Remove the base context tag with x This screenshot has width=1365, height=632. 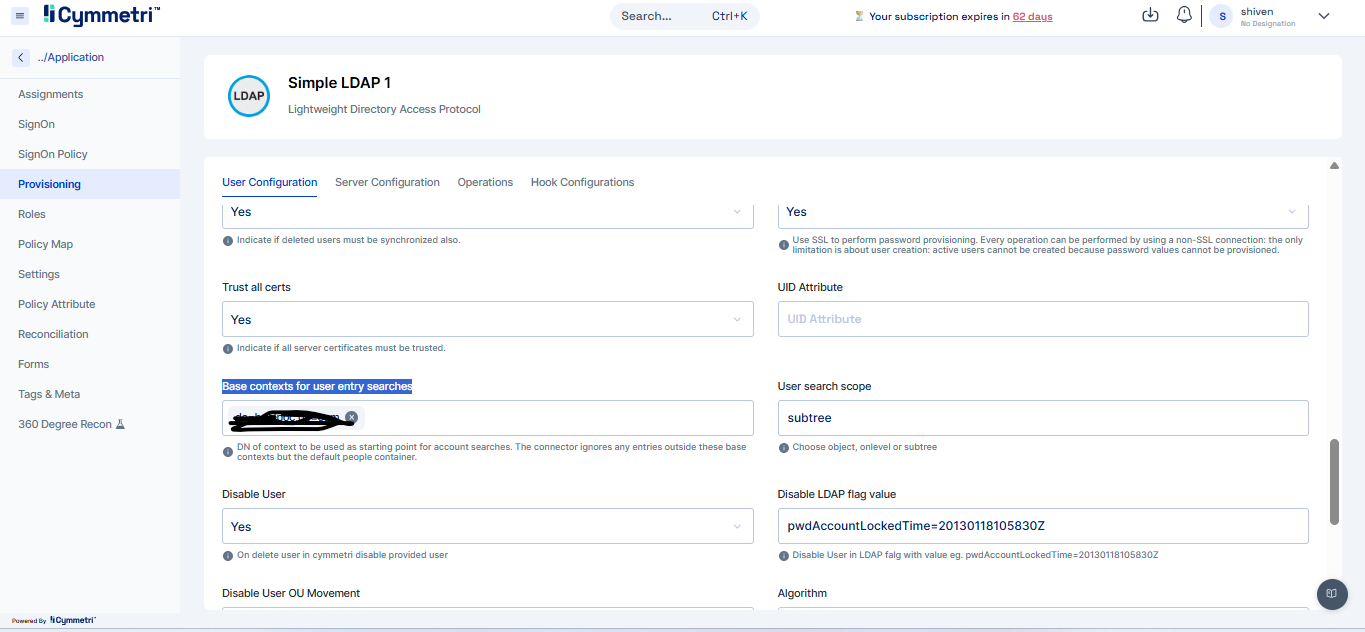[x=351, y=417]
